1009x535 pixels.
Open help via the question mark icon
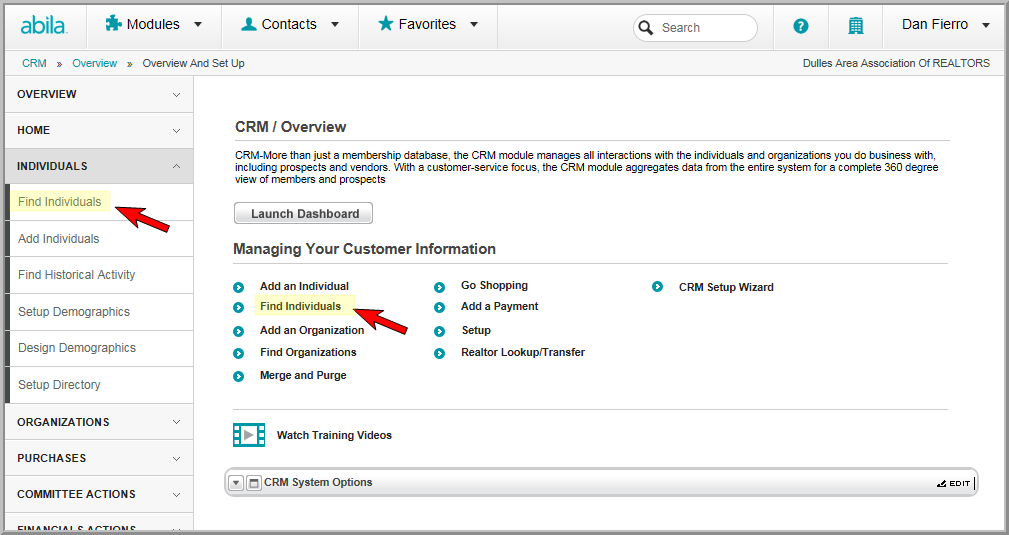(801, 26)
